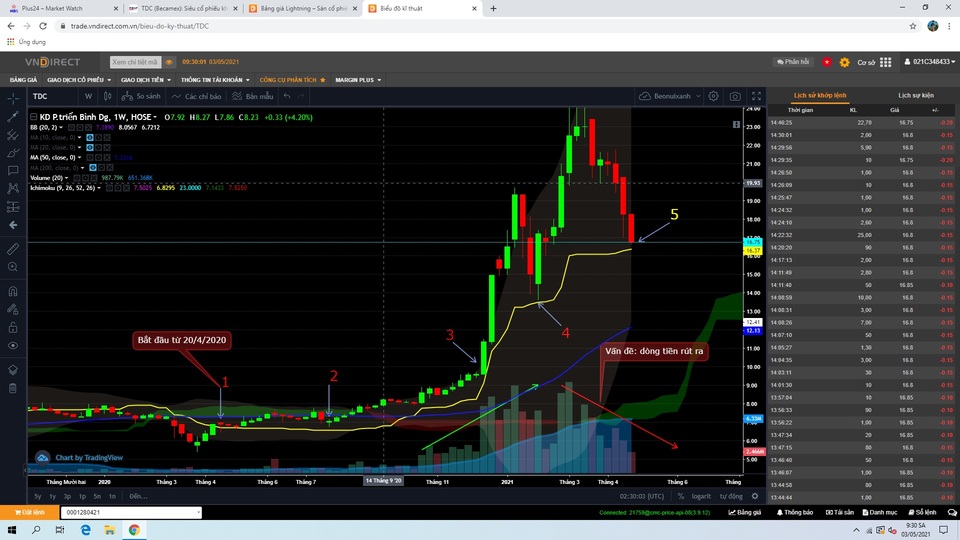Click the Bảng giá bottom bar link
Image resolution: width=960 pixels, height=540 pixels.
pyautogui.click(x=744, y=512)
